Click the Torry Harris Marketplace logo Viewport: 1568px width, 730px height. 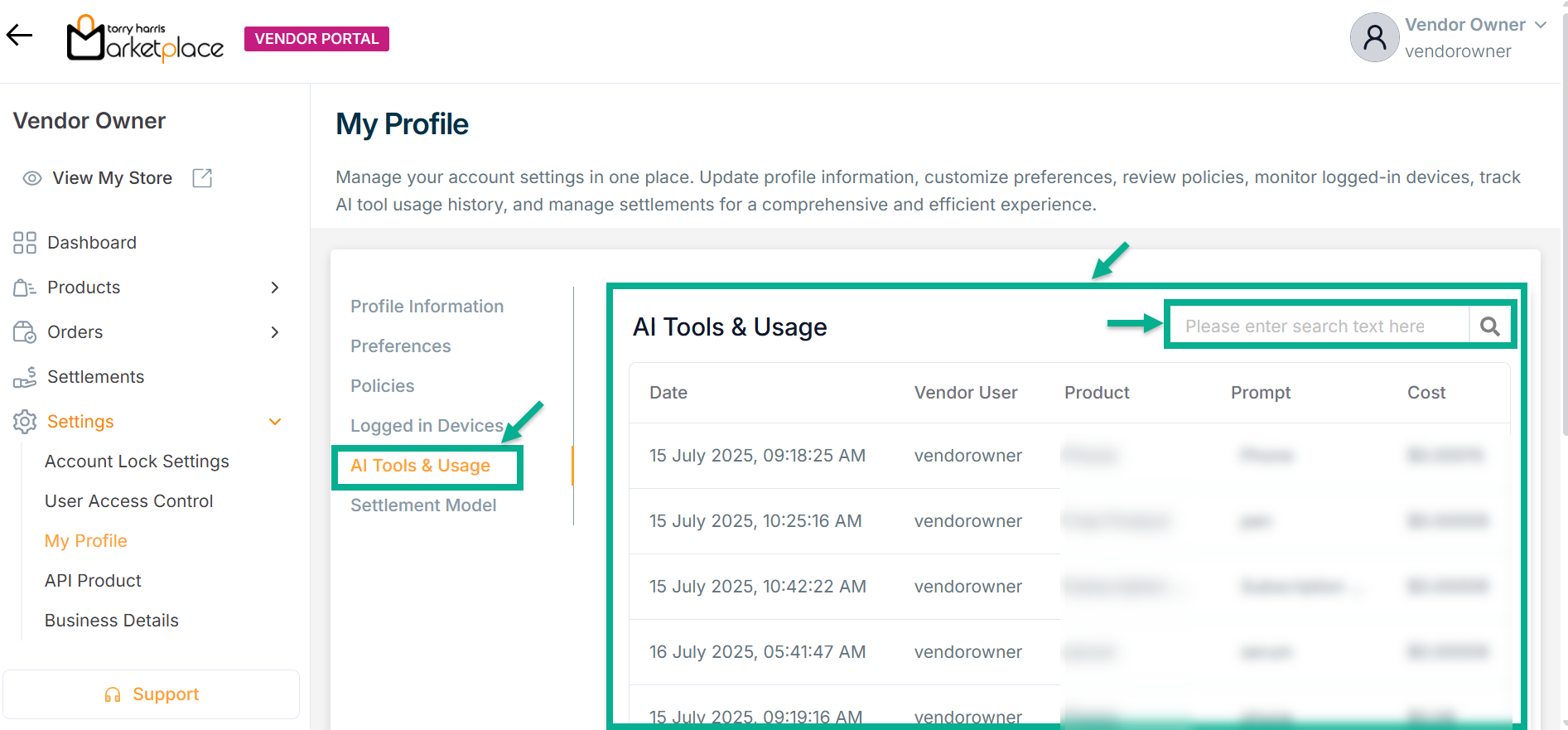(145, 39)
